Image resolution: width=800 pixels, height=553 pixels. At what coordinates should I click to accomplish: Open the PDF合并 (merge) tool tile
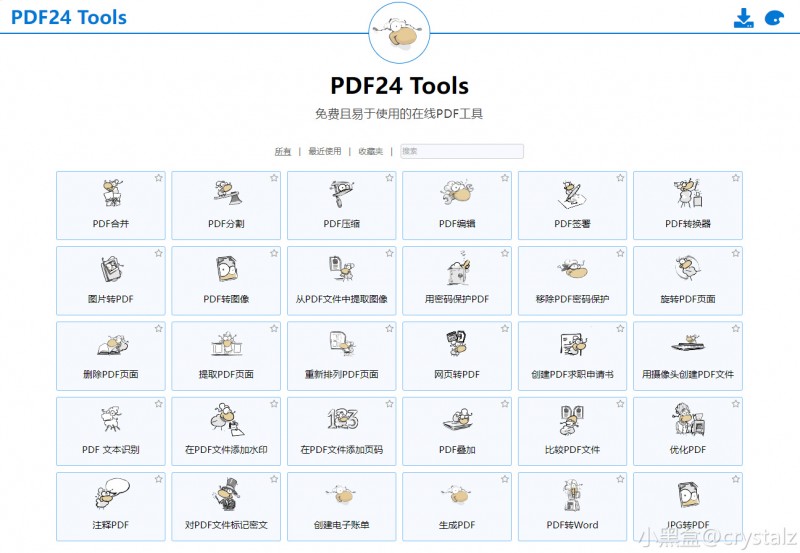[x=111, y=205]
